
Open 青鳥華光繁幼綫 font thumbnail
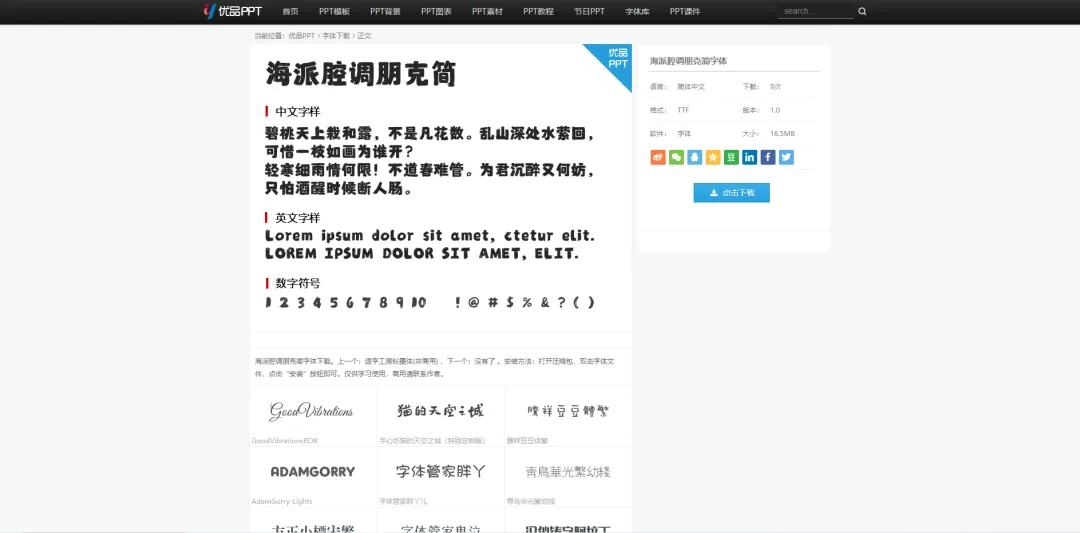[568, 472]
